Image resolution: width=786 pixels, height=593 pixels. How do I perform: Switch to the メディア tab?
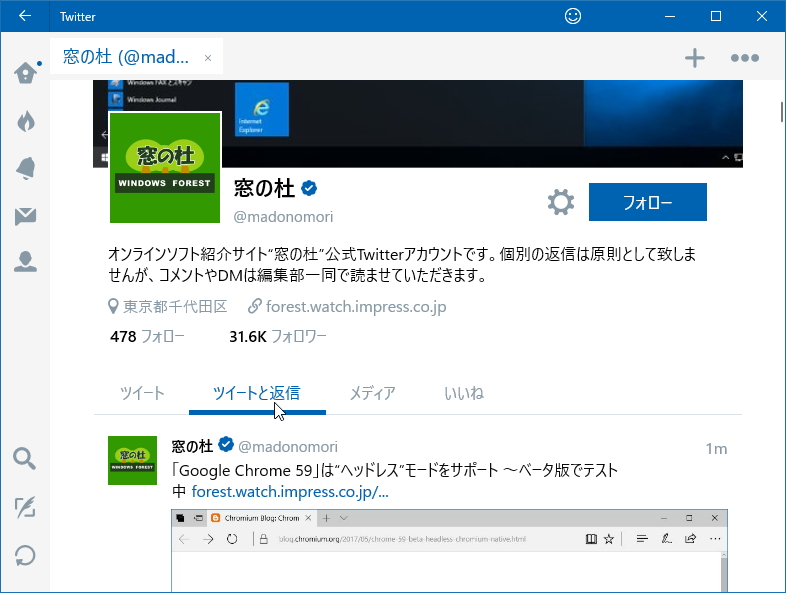[372, 393]
